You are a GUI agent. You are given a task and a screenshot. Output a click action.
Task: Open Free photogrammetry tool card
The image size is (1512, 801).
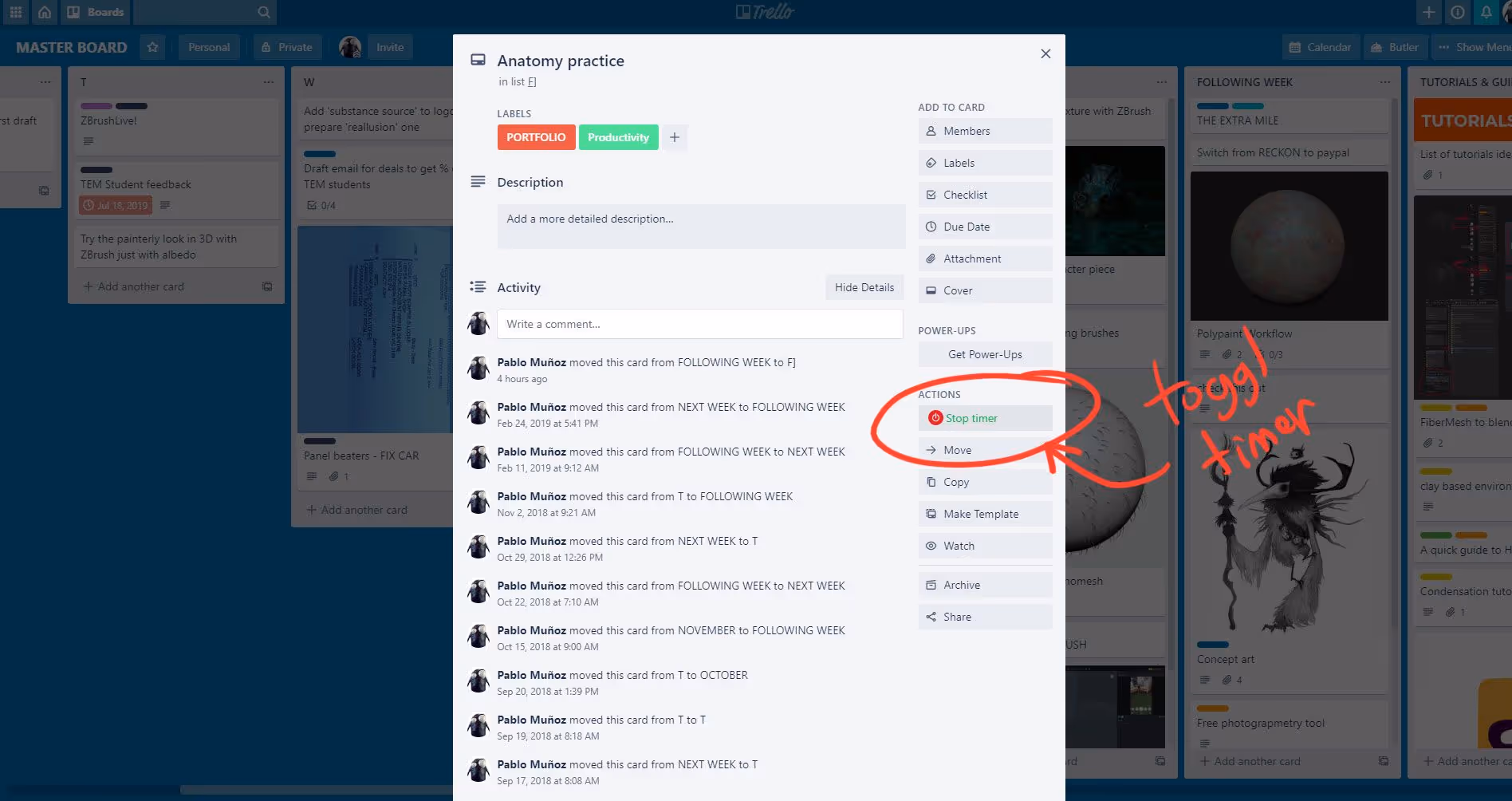(1290, 724)
